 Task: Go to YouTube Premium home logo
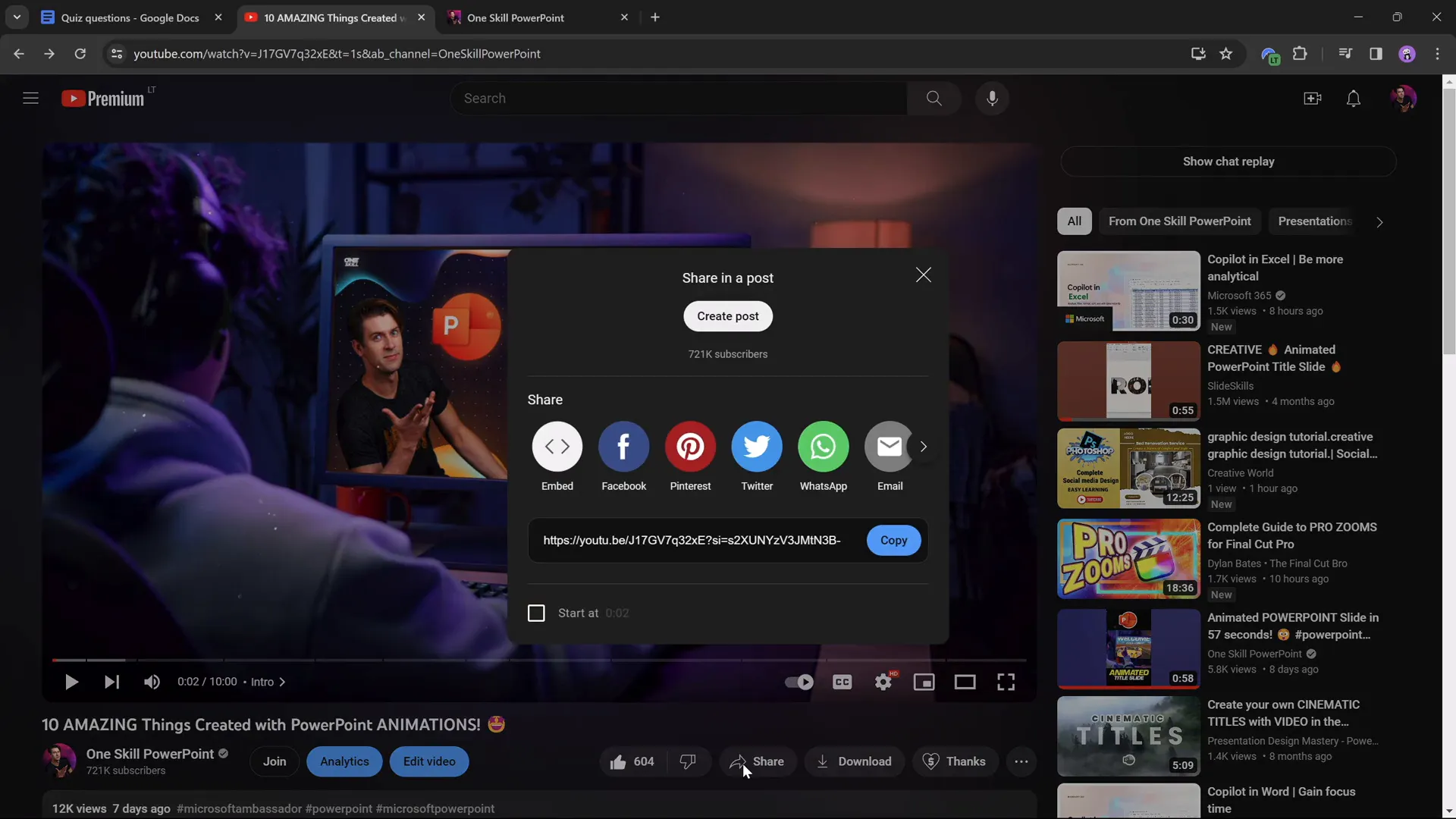click(x=103, y=99)
